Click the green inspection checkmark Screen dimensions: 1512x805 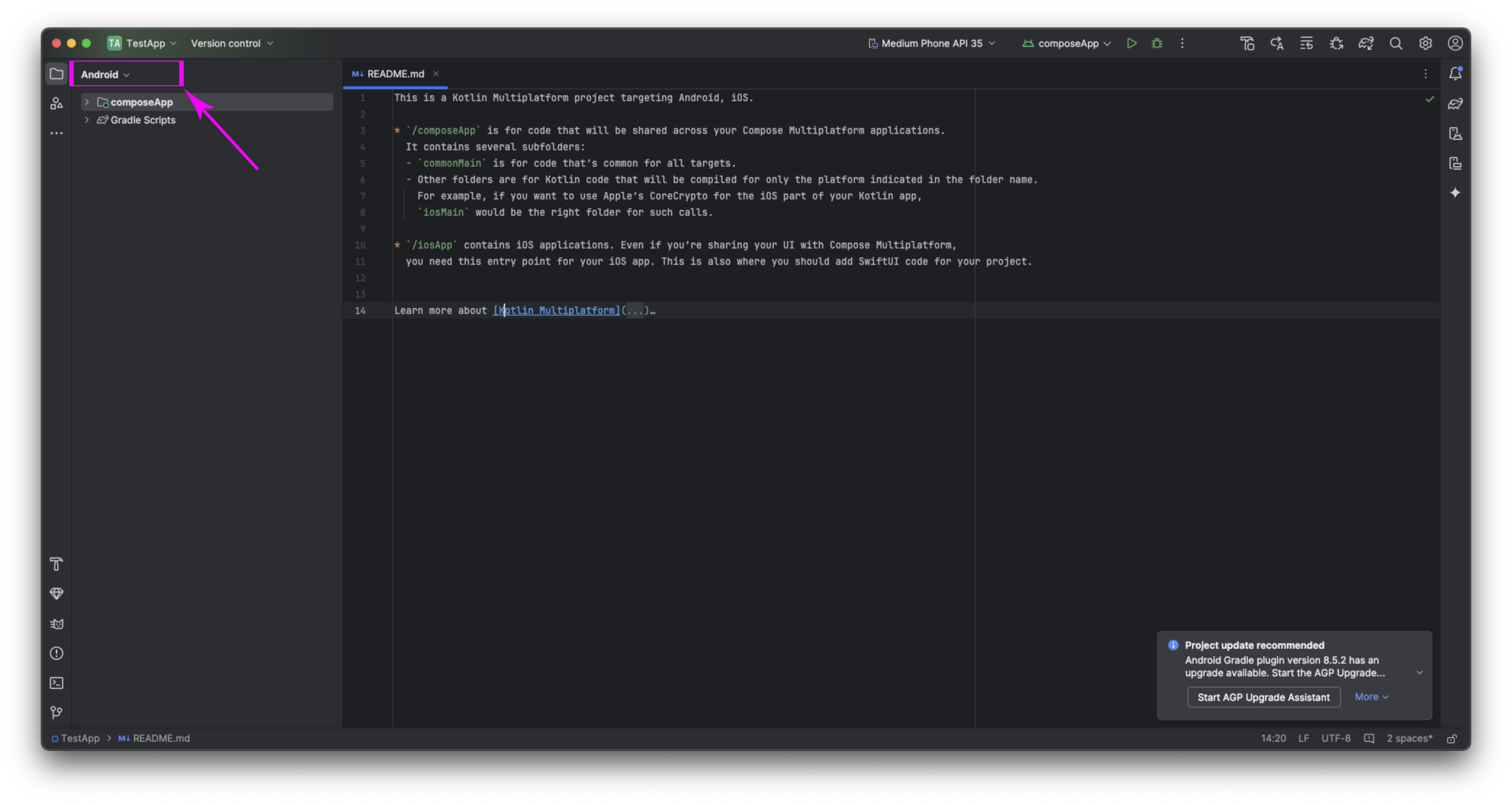click(x=1429, y=99)
